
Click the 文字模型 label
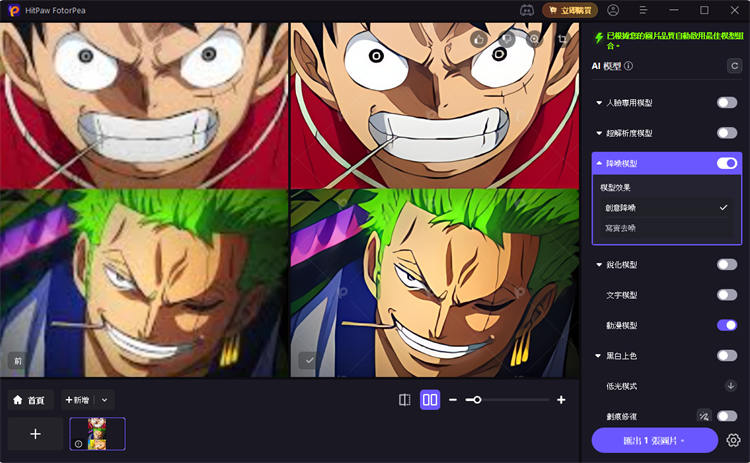tap(621, 295)
